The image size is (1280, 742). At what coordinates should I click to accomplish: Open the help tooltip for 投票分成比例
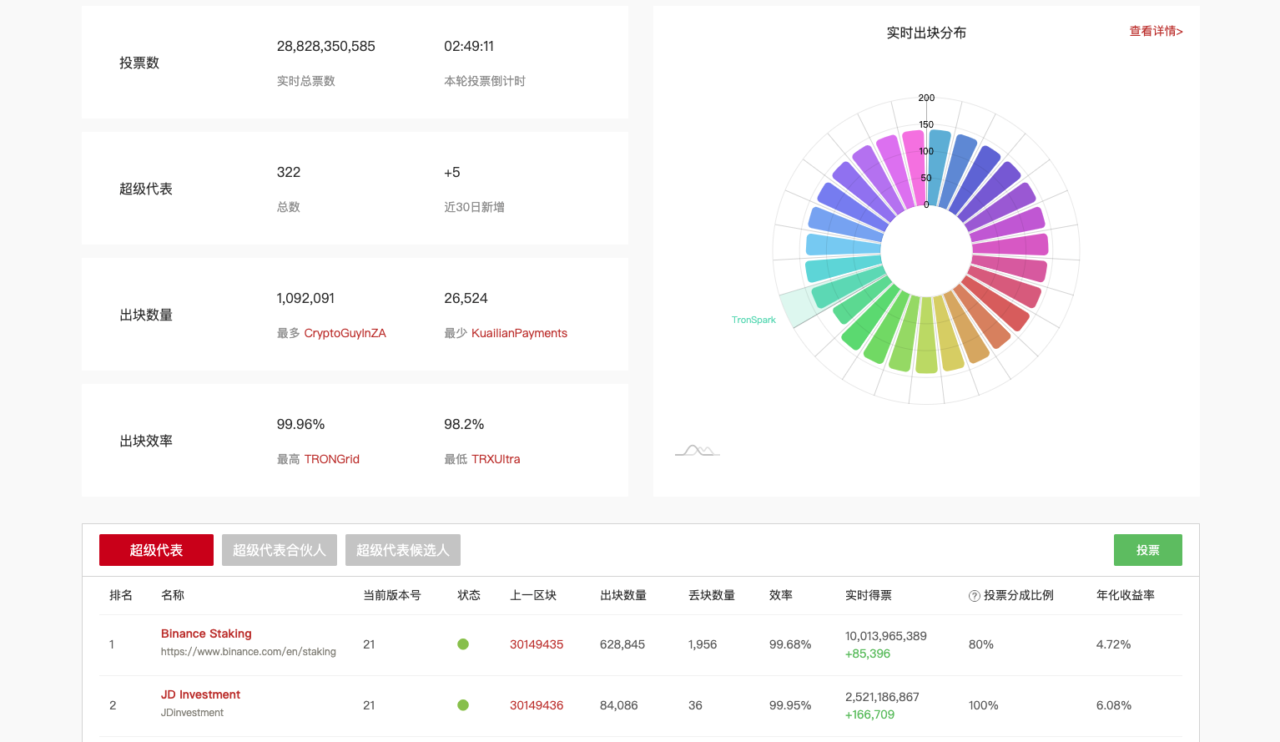click(973, 594)
